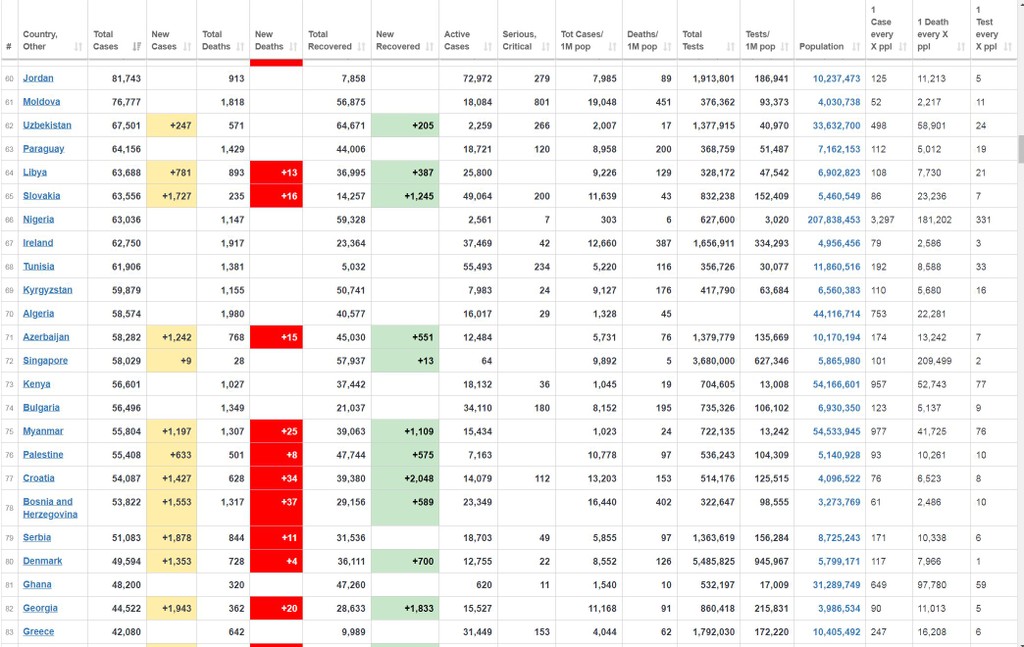
Task: Select Jordan's total cases value 81,743
Action: pos(126,78)
